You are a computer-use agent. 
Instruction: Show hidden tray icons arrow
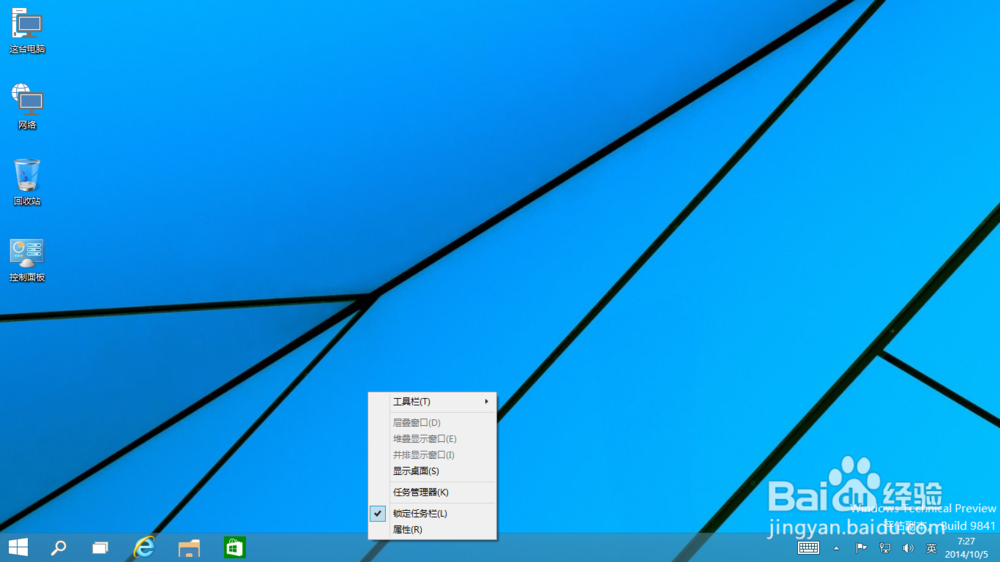click(x=836, y=548)
